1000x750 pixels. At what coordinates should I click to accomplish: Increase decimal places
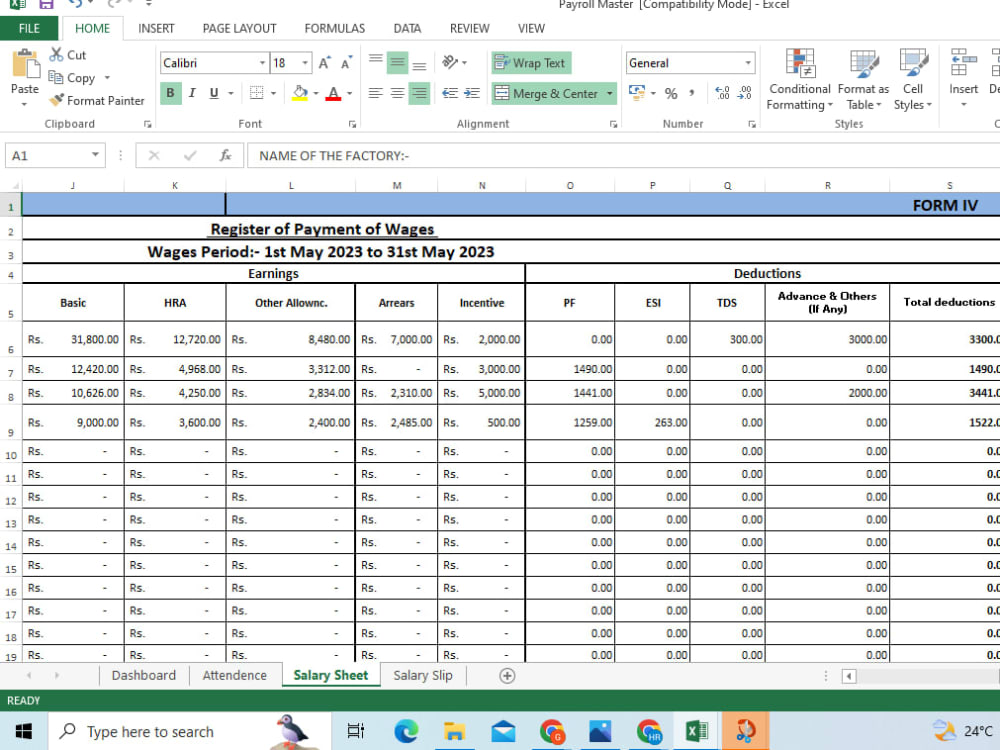coord(722,93)
